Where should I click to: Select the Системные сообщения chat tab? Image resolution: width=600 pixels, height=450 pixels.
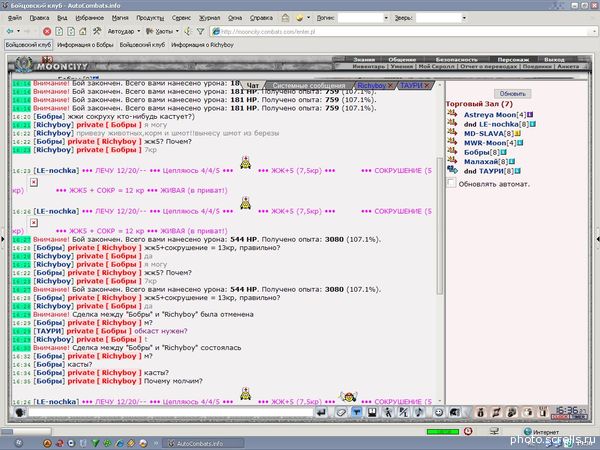pyautogui.click(x=308, y=85)
